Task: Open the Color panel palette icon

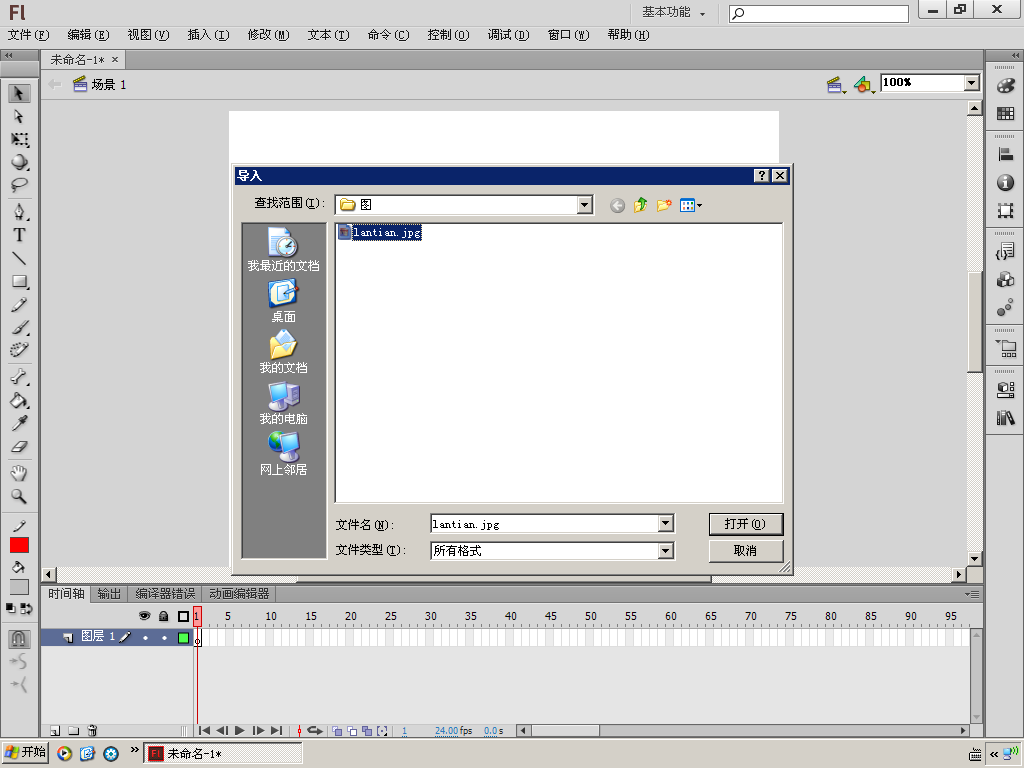Action: [x=1006, y=86]
